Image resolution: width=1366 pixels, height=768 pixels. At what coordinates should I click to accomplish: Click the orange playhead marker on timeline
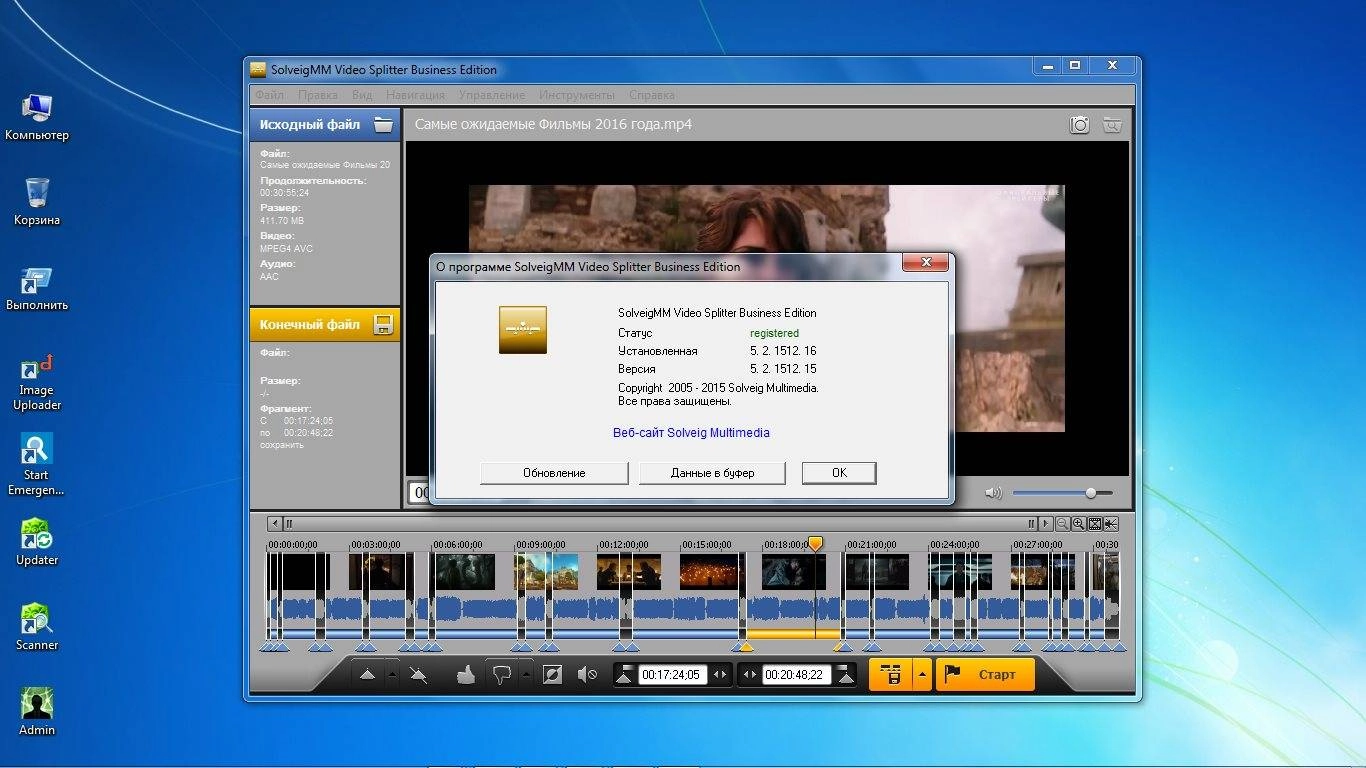tap(815, 544)
